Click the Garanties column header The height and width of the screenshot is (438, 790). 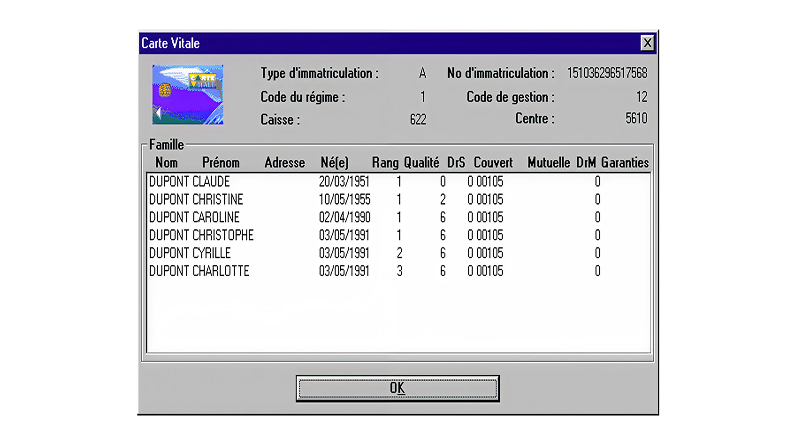(625, 162)
